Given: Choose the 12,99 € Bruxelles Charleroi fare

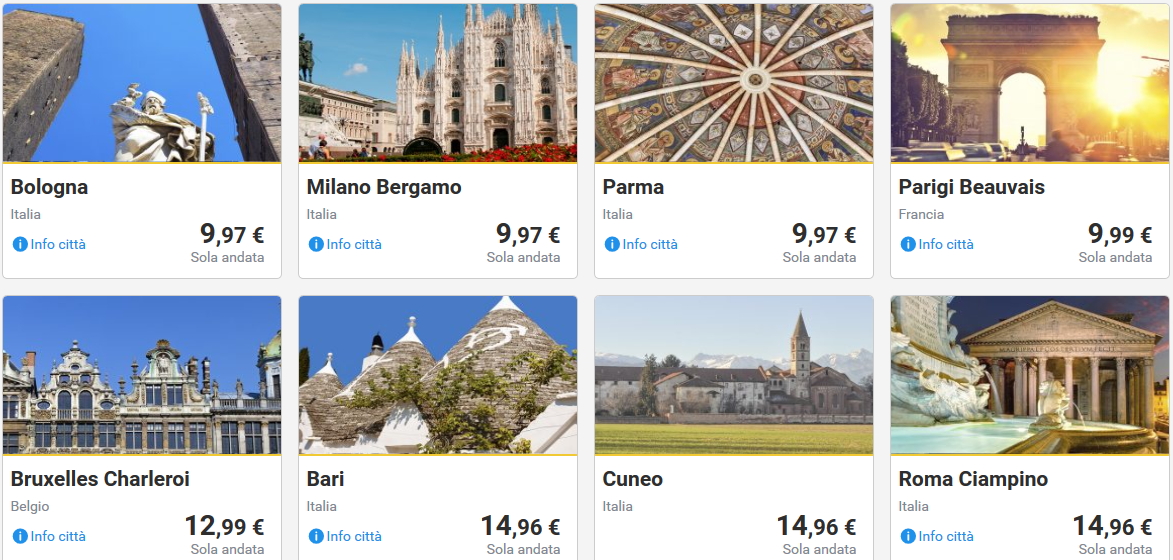Looking at the screenshot, I should pos(224,527).
